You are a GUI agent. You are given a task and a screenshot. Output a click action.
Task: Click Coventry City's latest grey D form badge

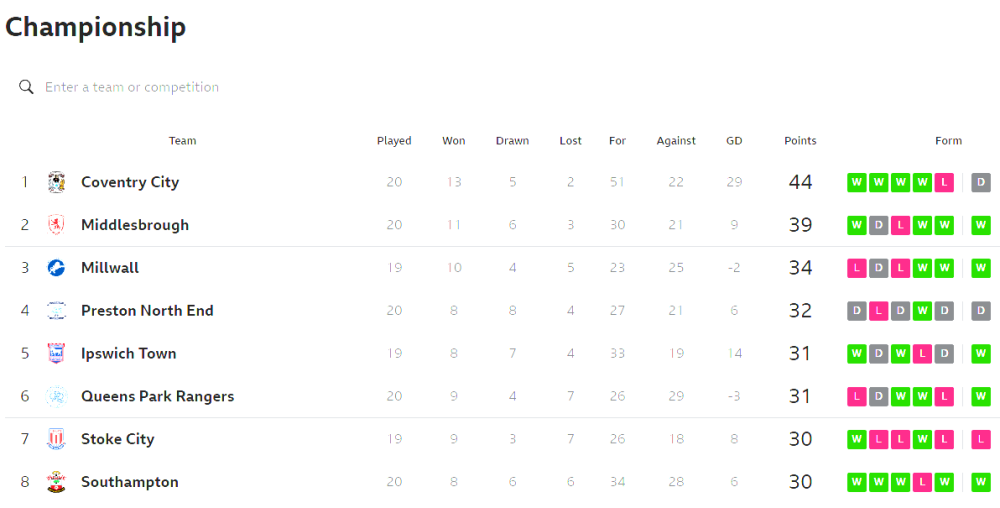(x=981, y=182)
